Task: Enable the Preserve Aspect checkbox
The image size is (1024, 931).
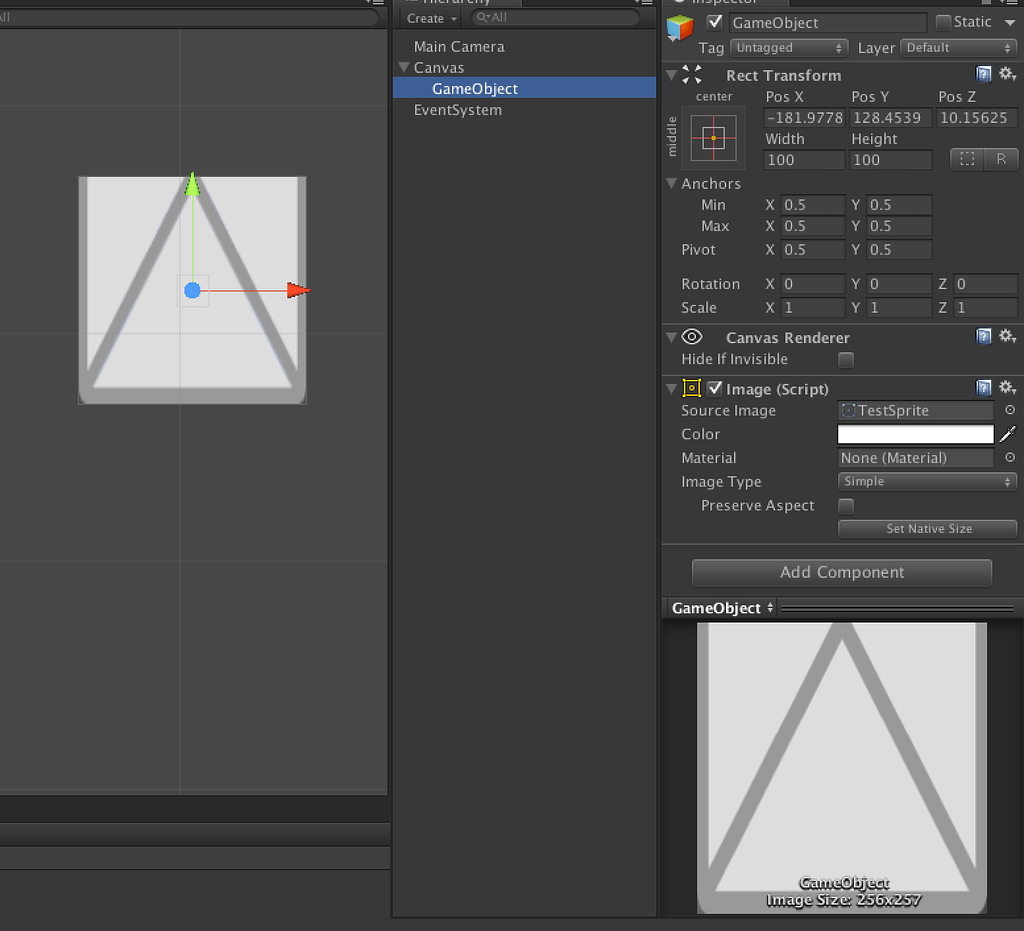Action: pyautogui.click(x=845, y=506)
